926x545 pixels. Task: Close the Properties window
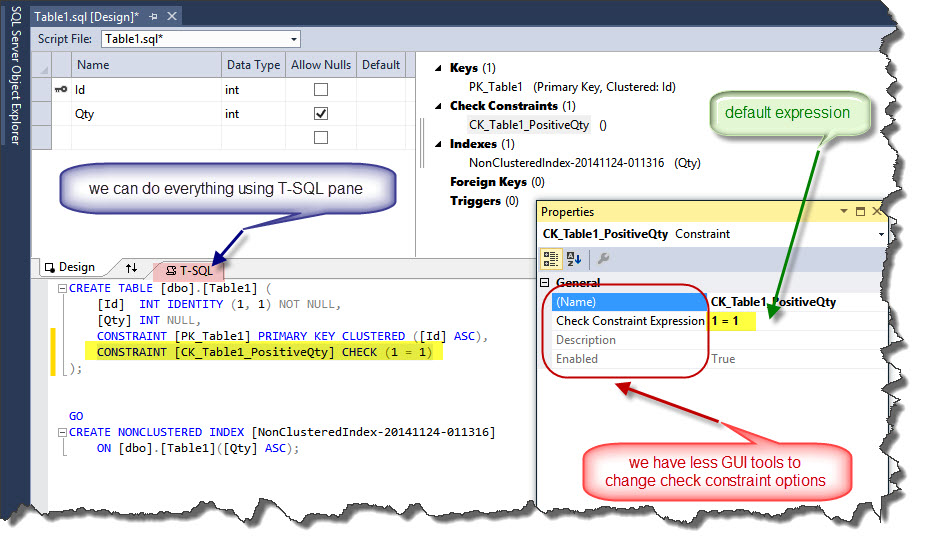876,211
